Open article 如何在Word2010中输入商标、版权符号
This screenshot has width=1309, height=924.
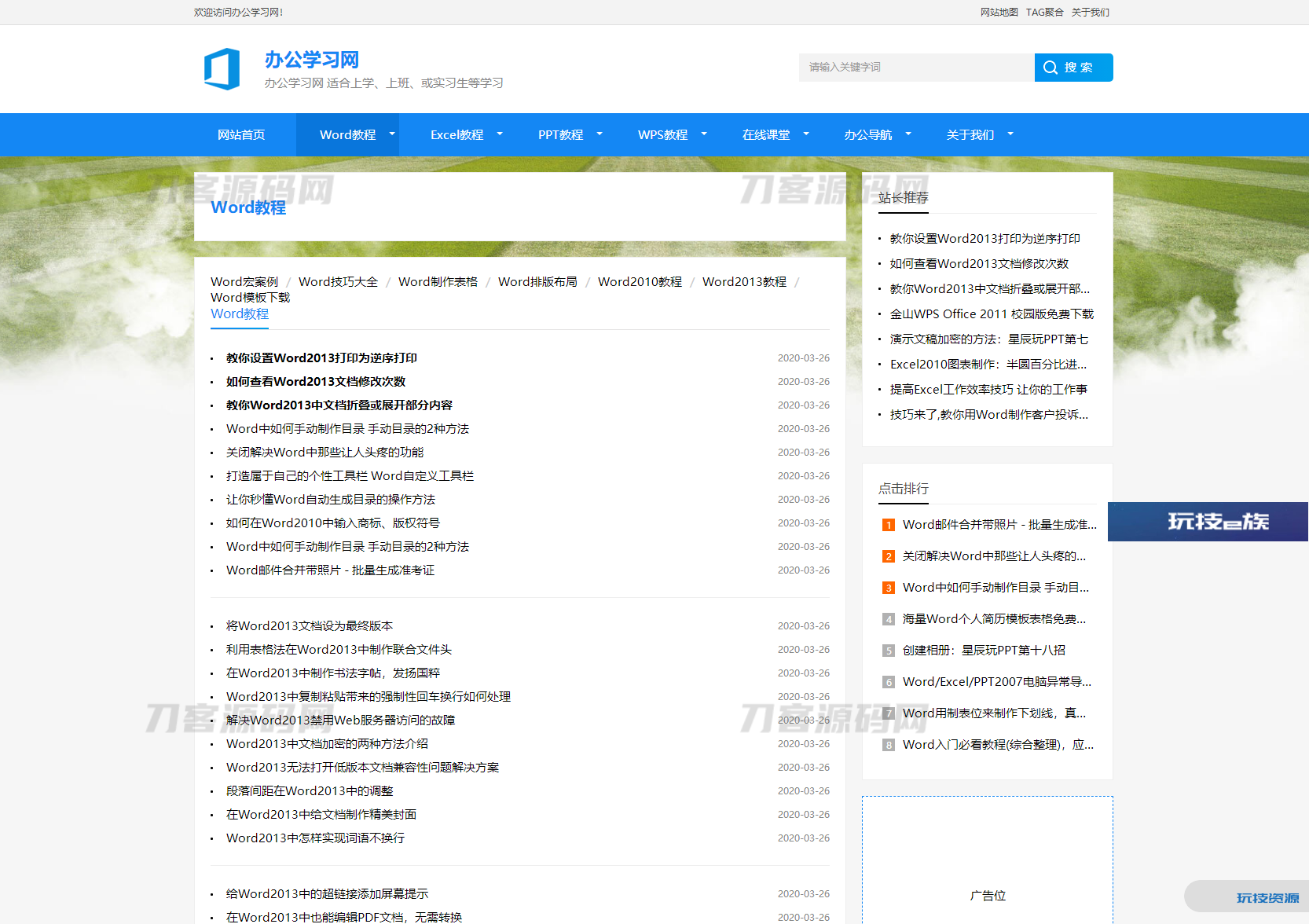pos(333,522)
